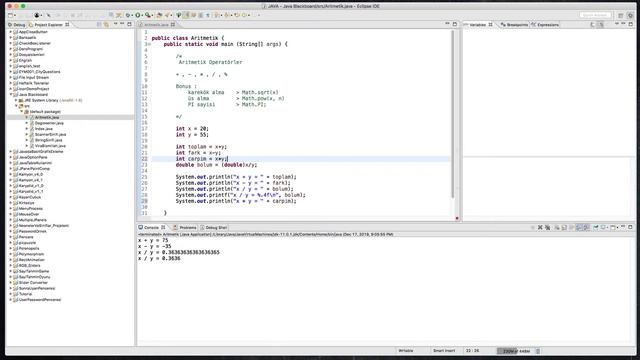Viewport: 640px width, 360px height.
Task: Minimize the Variables panel
Action: click(623, 24)
